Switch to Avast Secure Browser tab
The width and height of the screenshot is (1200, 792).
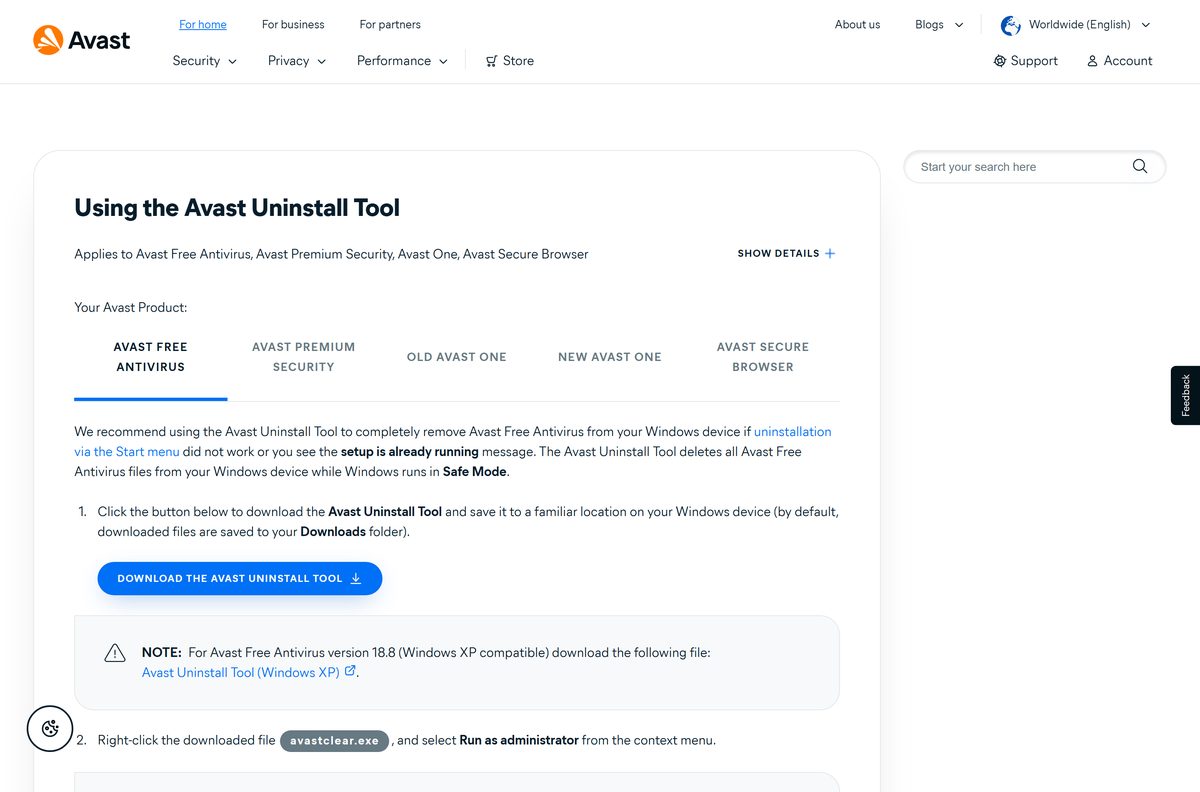(x=763, y=357)
